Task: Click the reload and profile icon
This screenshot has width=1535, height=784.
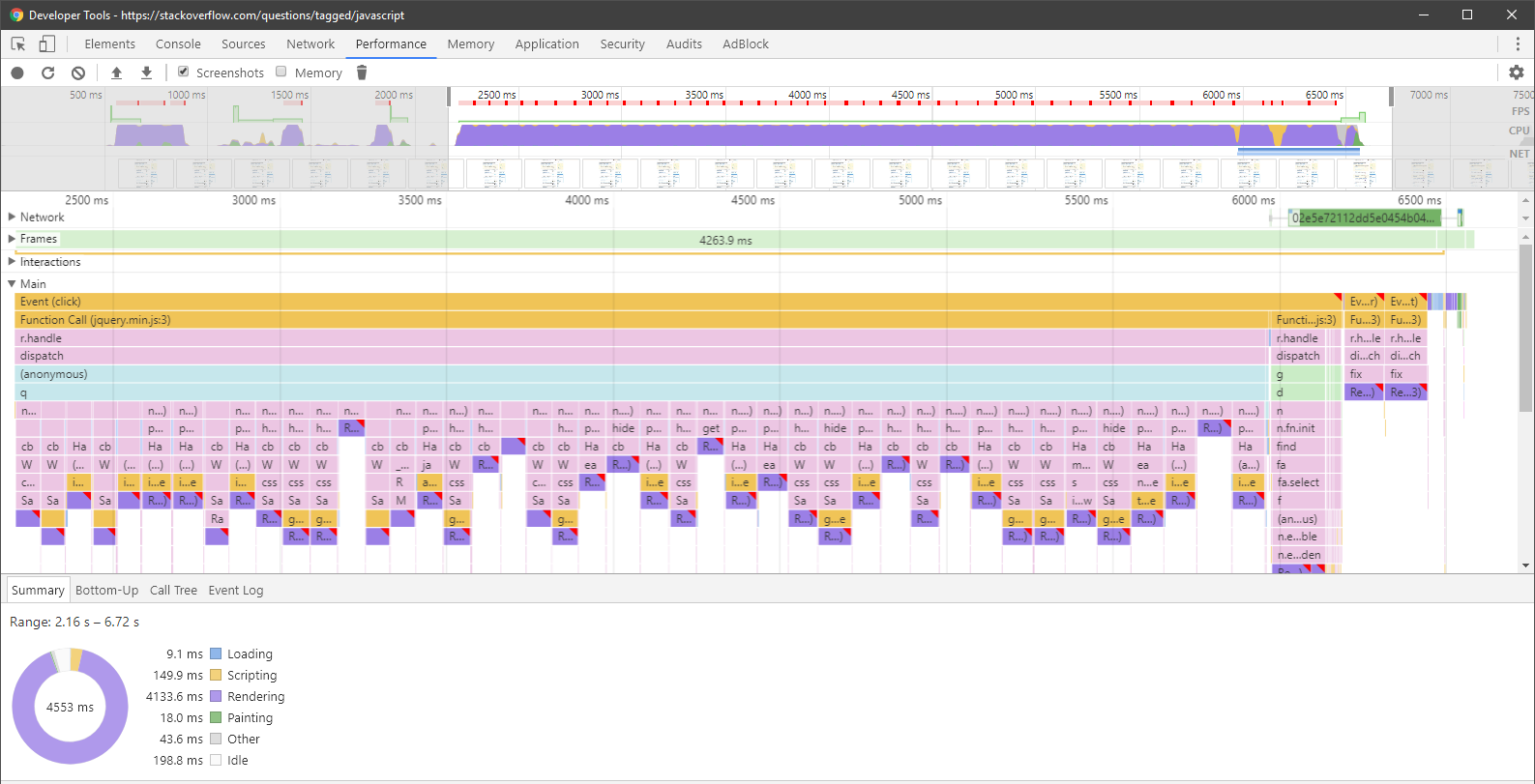Action: (47, 73)
